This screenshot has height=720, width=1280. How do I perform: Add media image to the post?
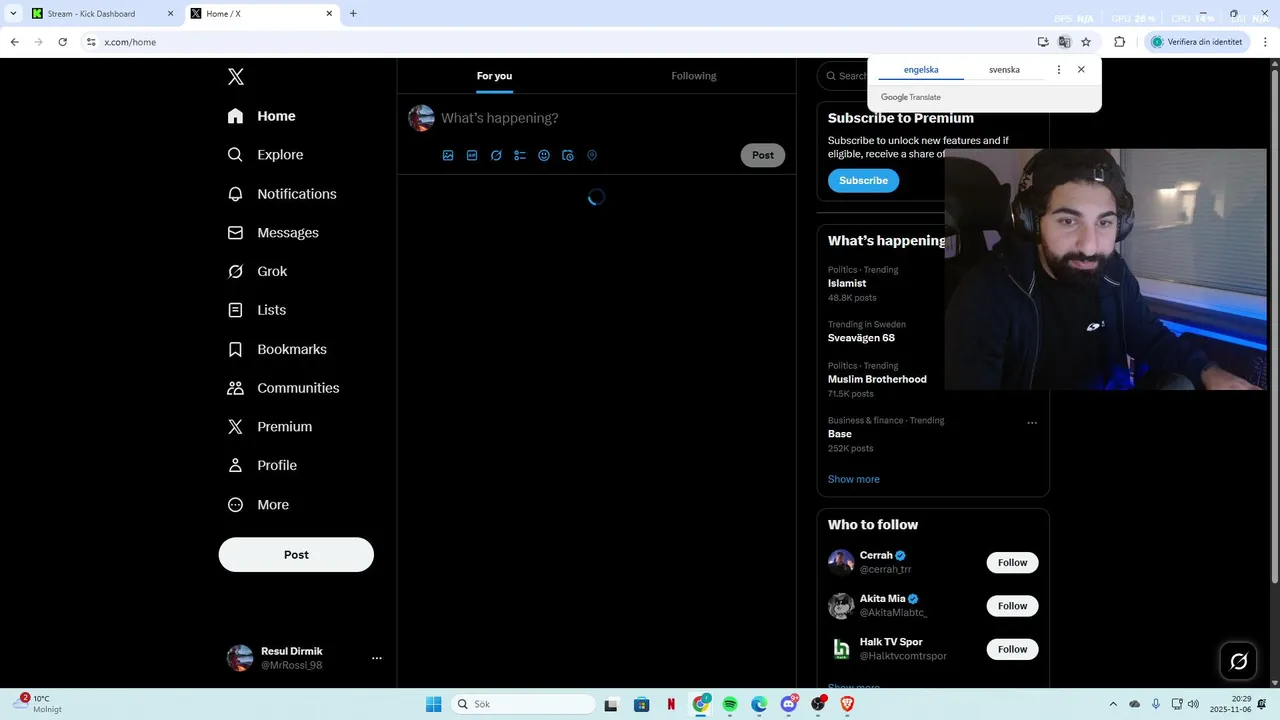click(x=448, y=155)
